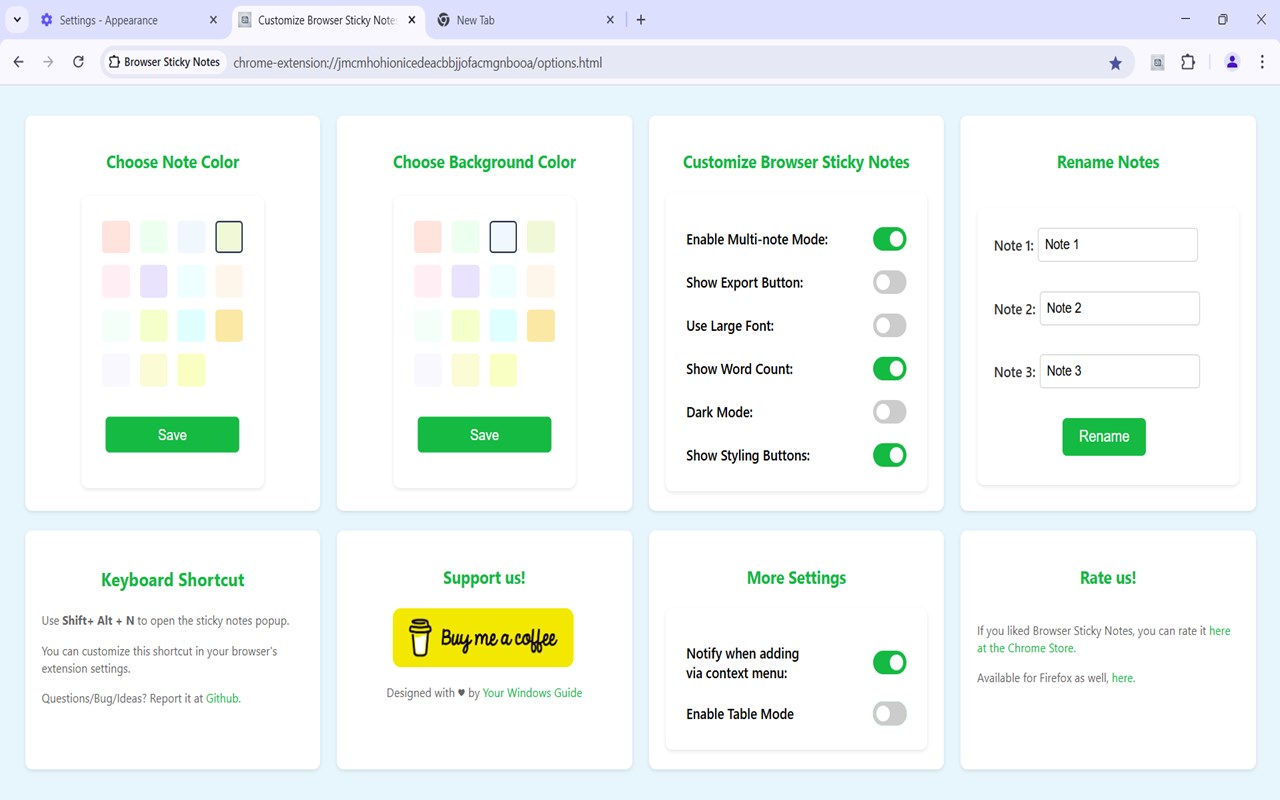Click the 'More Settings' heading
The image size is (1280, 800).
coord(796,578)
